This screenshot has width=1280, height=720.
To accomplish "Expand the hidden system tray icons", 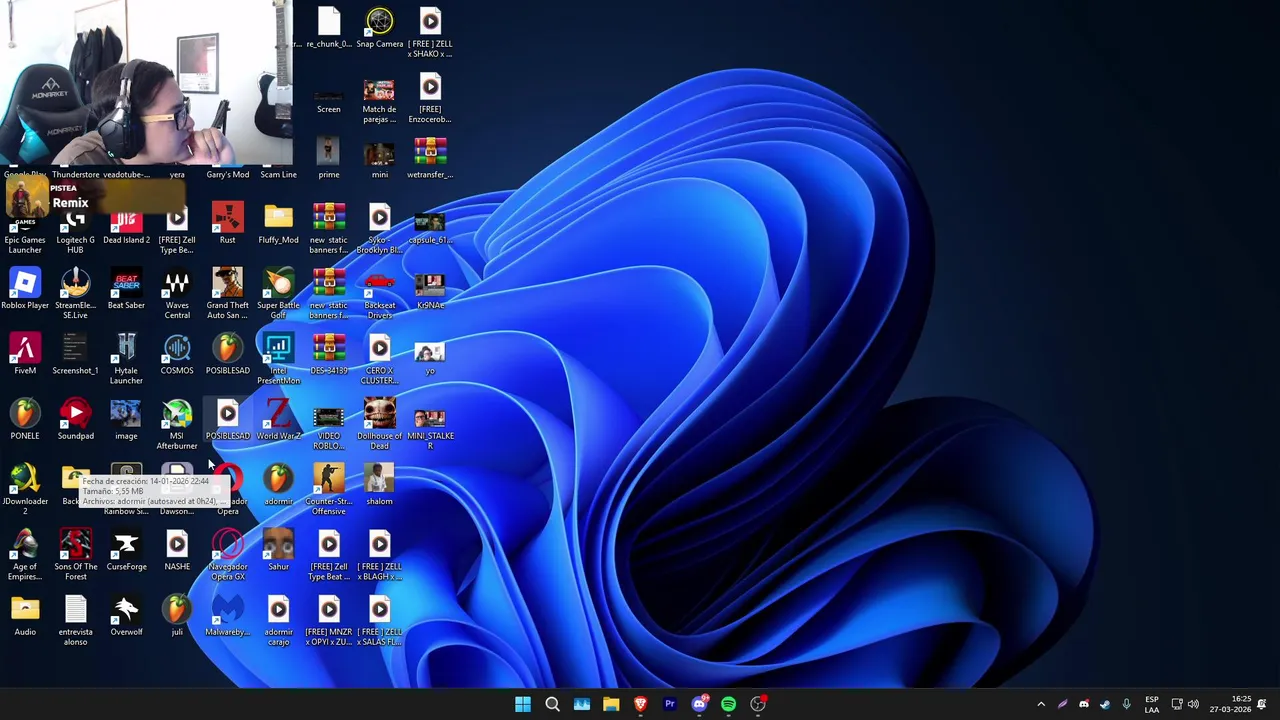I will pyautogui.click(x=1041, y=704).
